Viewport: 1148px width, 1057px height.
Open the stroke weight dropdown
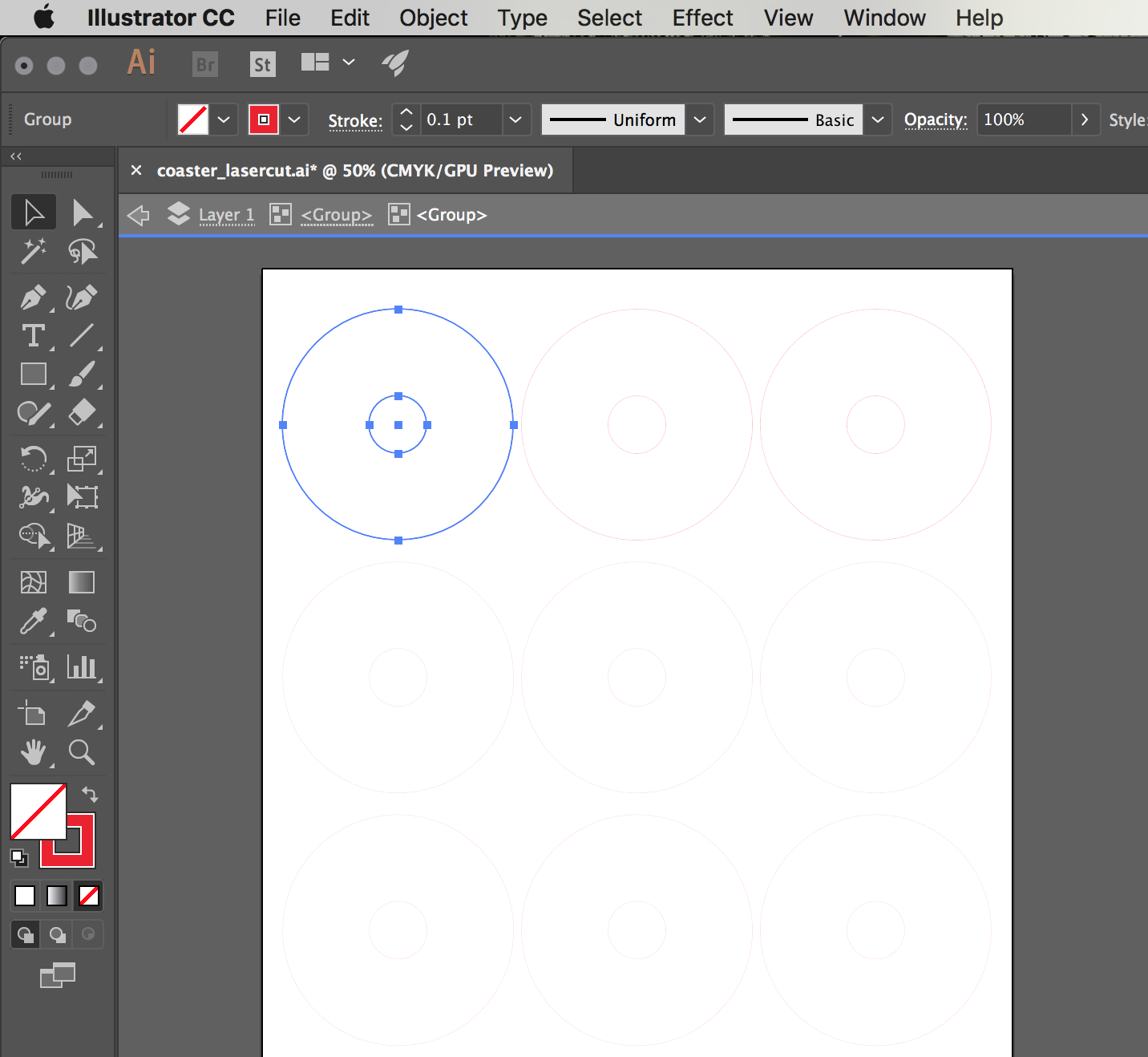pyautogui.click(x=515, y=119)
